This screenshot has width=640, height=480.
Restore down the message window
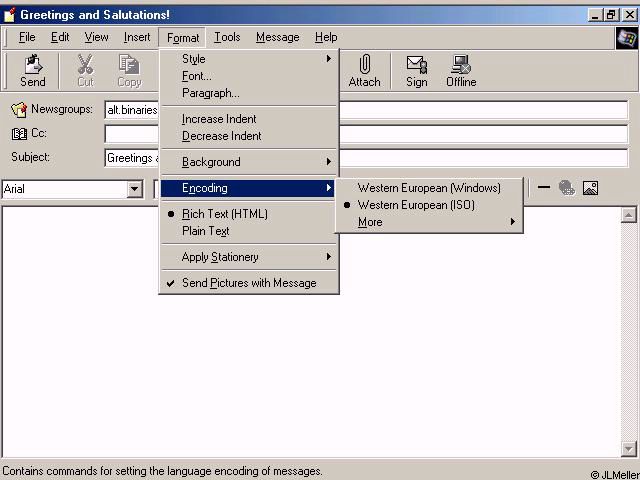coord(611,15)
